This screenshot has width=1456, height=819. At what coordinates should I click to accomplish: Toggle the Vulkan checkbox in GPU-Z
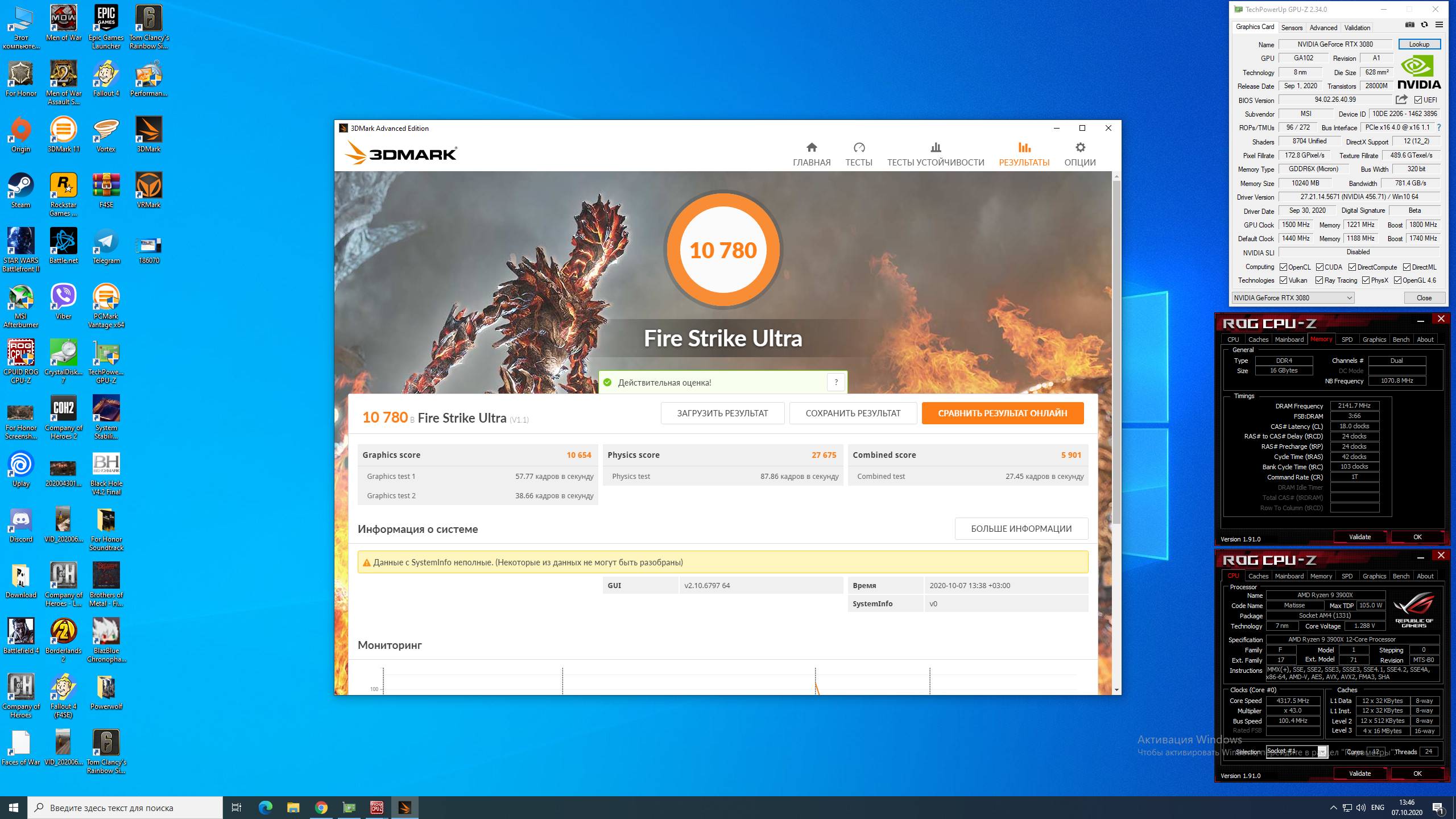click(1284, 280)
